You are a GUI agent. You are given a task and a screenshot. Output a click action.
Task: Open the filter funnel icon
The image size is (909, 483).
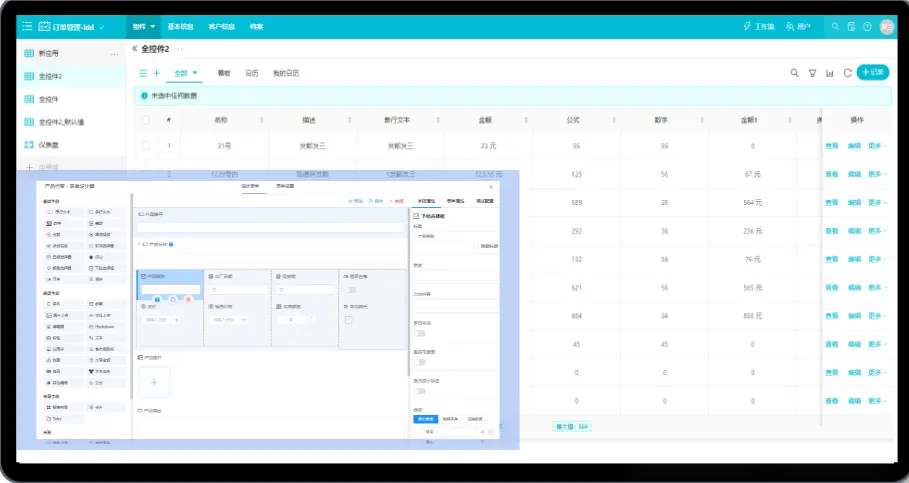coord(812,73)
